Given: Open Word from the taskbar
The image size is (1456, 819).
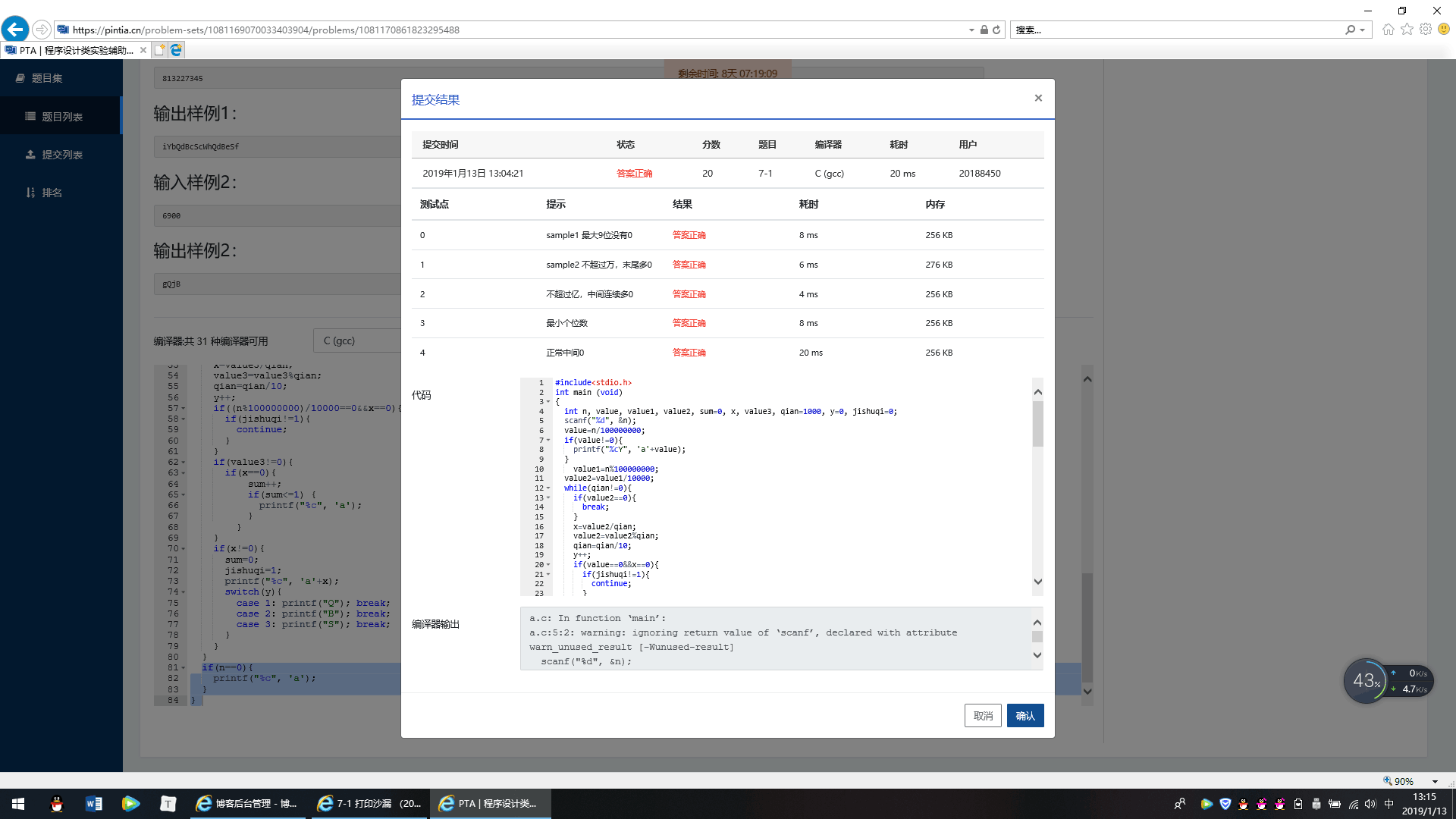Looking at the screenshot, I should click(94, 804).
